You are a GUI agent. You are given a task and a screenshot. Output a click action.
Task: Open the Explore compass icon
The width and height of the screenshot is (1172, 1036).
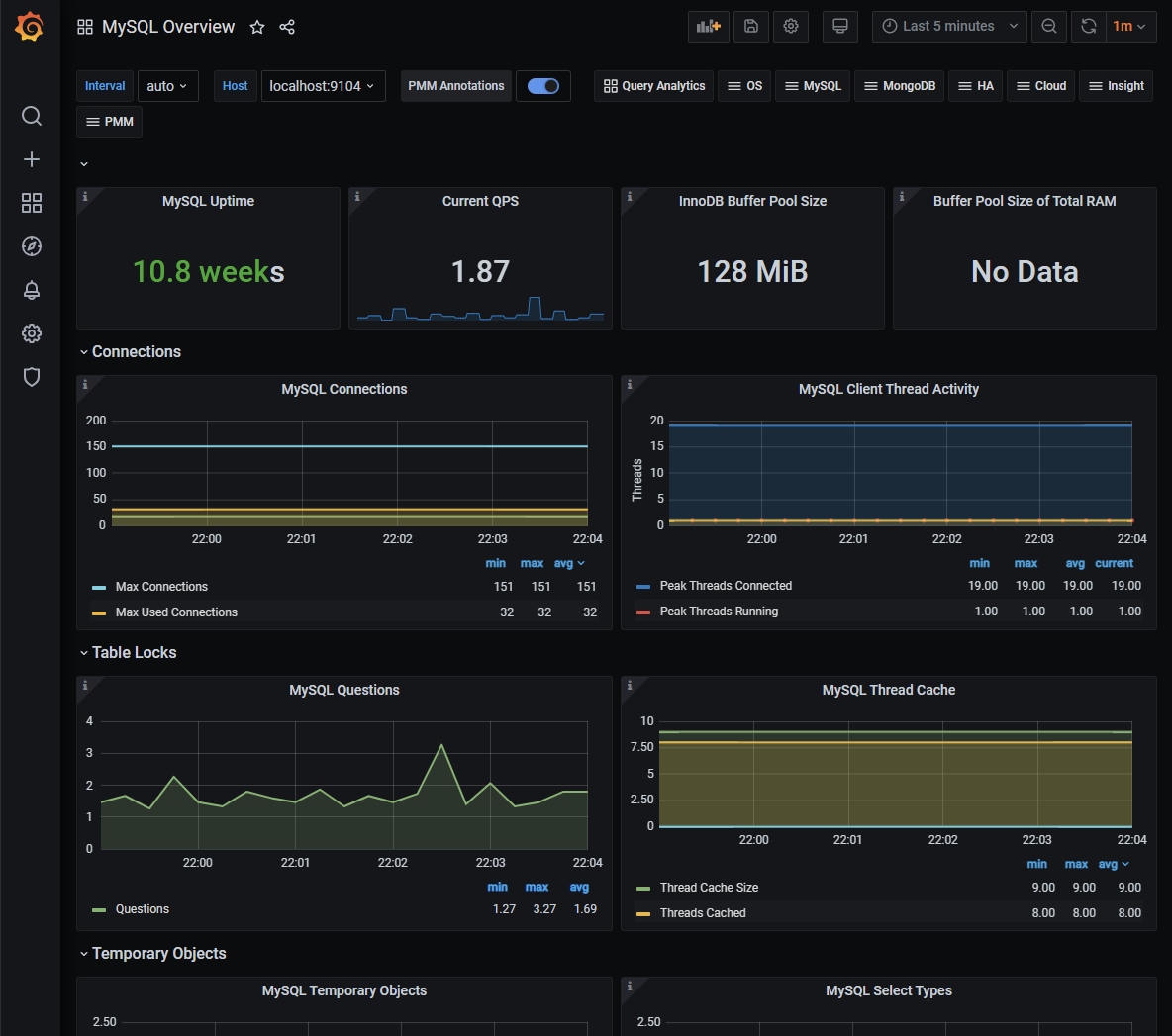[32, 246]
